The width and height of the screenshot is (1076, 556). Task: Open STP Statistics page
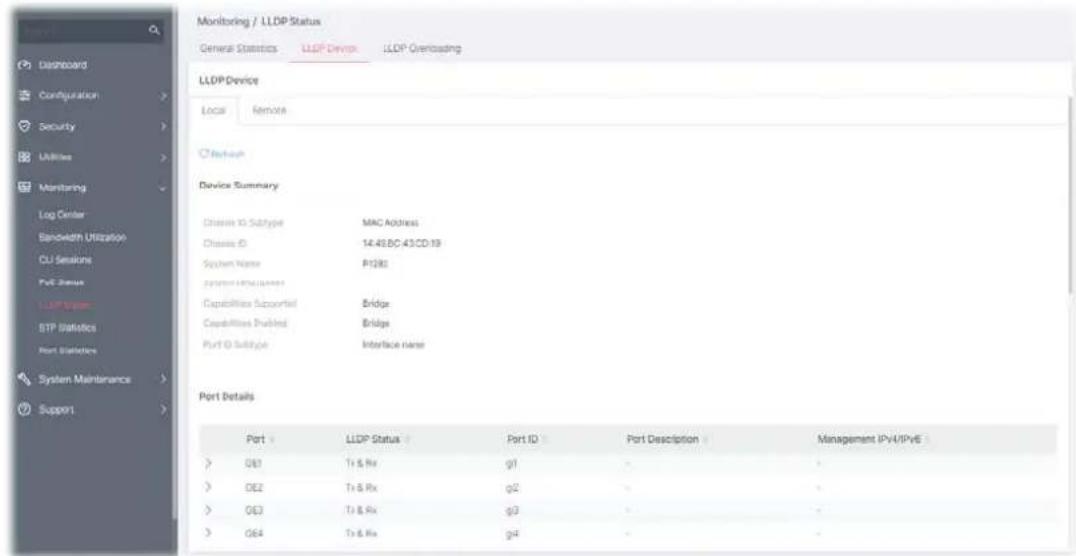(x=67, y=327)
